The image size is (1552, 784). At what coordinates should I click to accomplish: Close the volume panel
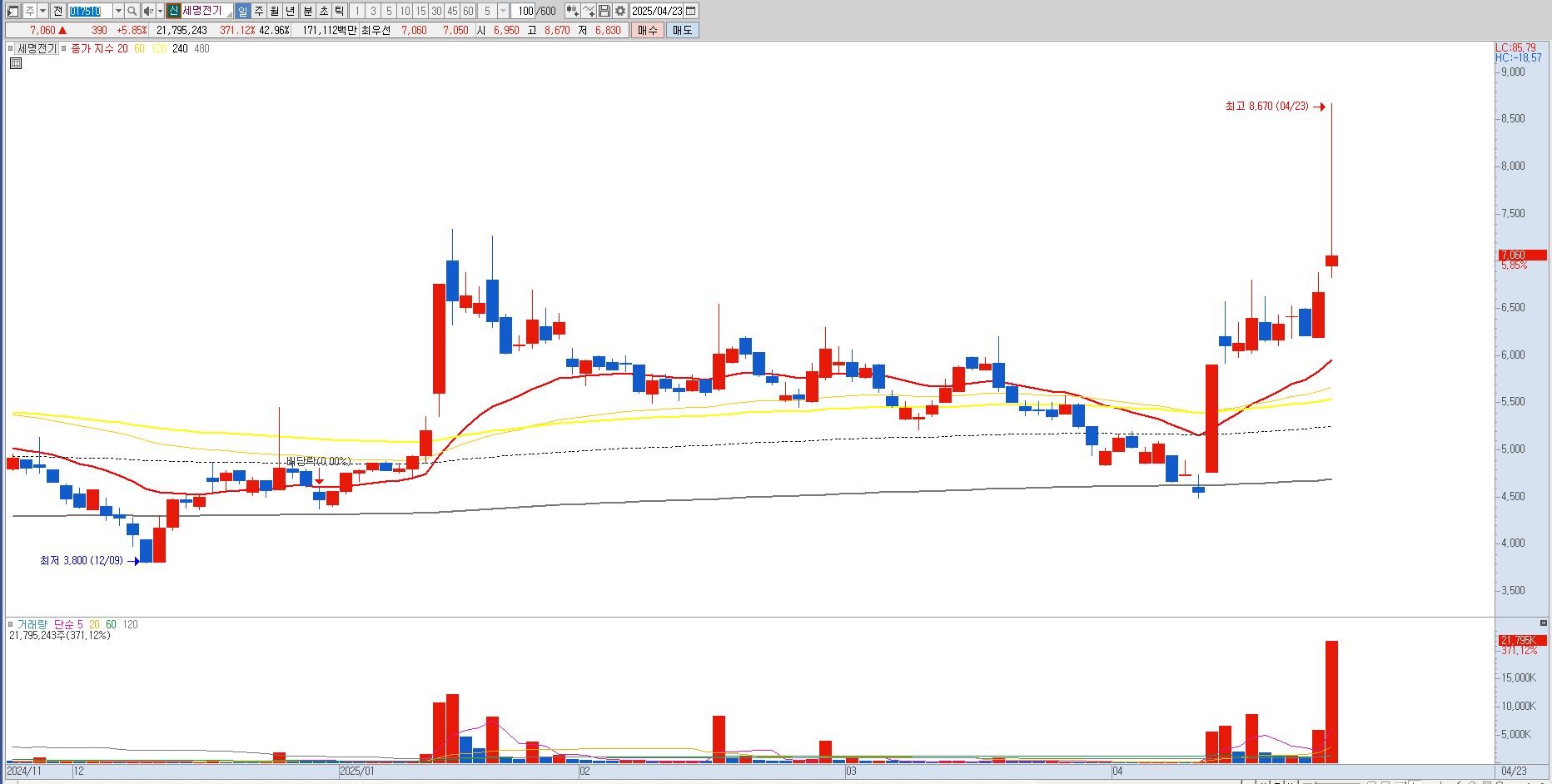pyautogui.click(x=1543, y=623)
